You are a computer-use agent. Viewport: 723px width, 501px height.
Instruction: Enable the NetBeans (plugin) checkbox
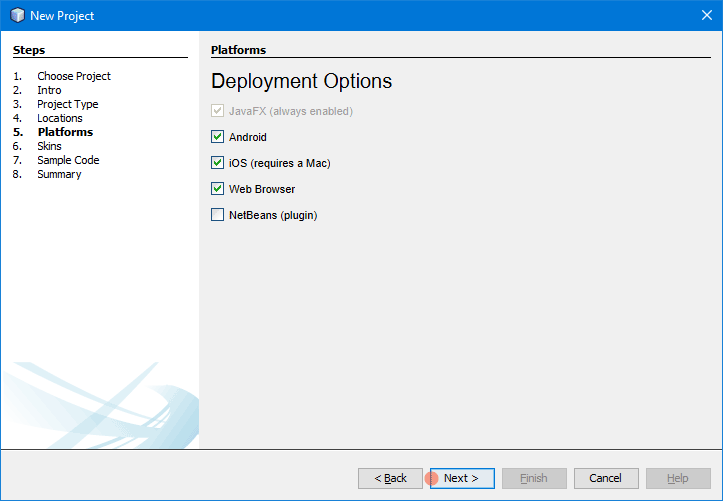[217, 215]
